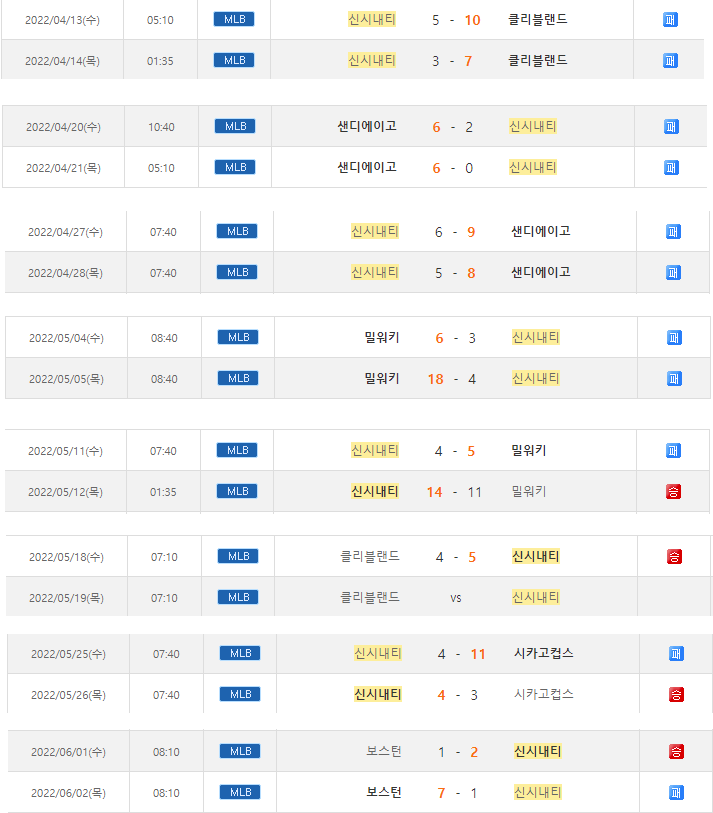Open 클리블랜드 team in the 2022/04/13 row

(538, 20)
